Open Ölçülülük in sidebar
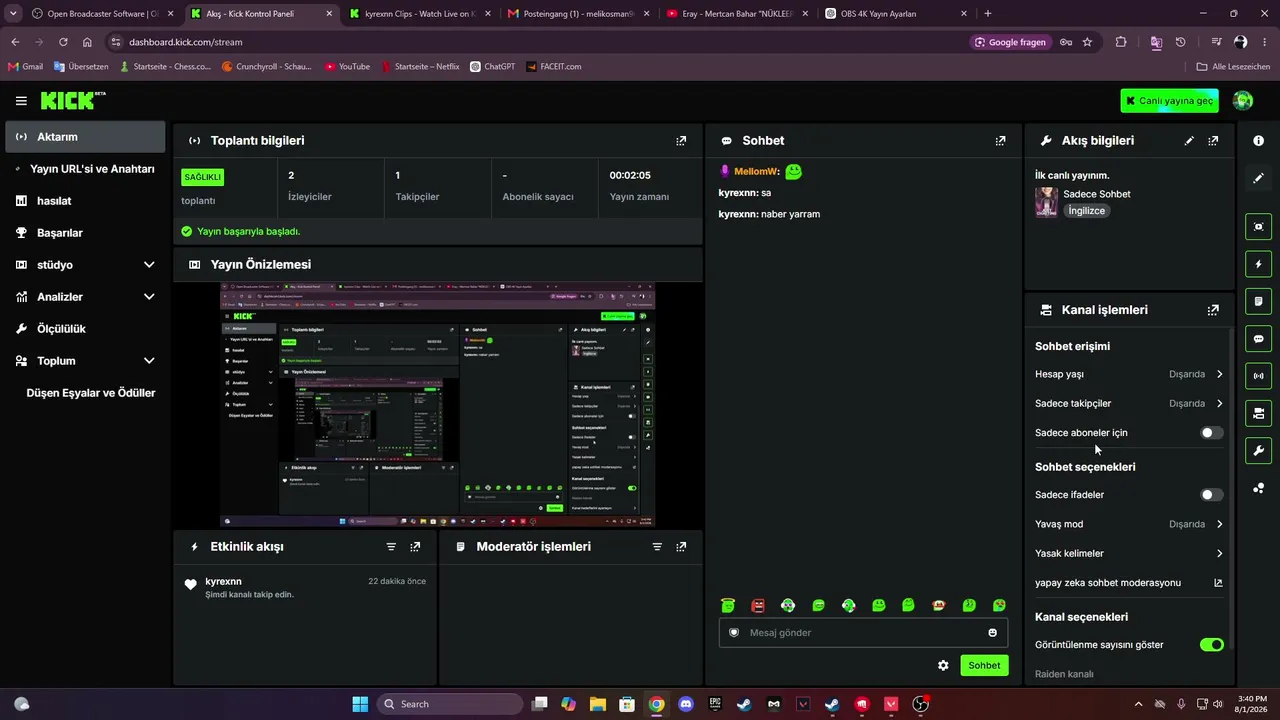1280x720 pixels. click(85, 329)
